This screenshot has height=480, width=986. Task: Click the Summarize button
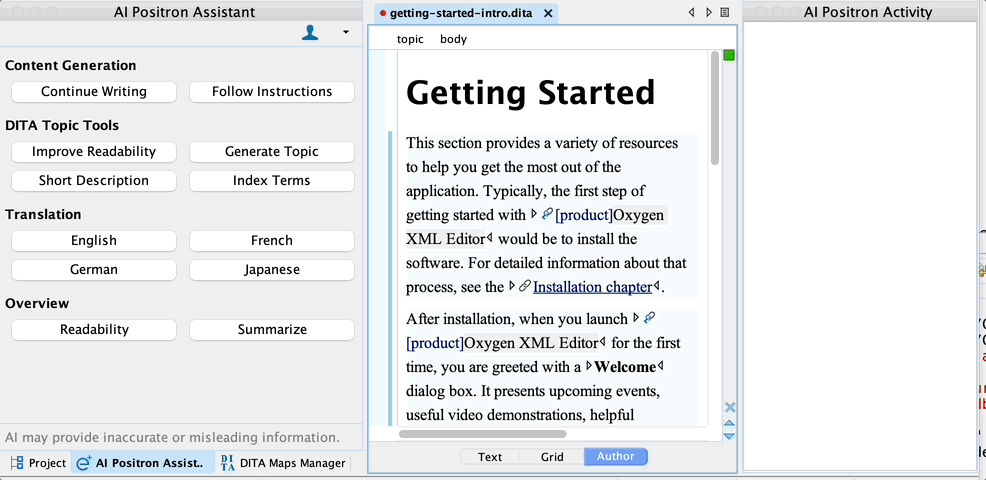(x=272, y=330)
